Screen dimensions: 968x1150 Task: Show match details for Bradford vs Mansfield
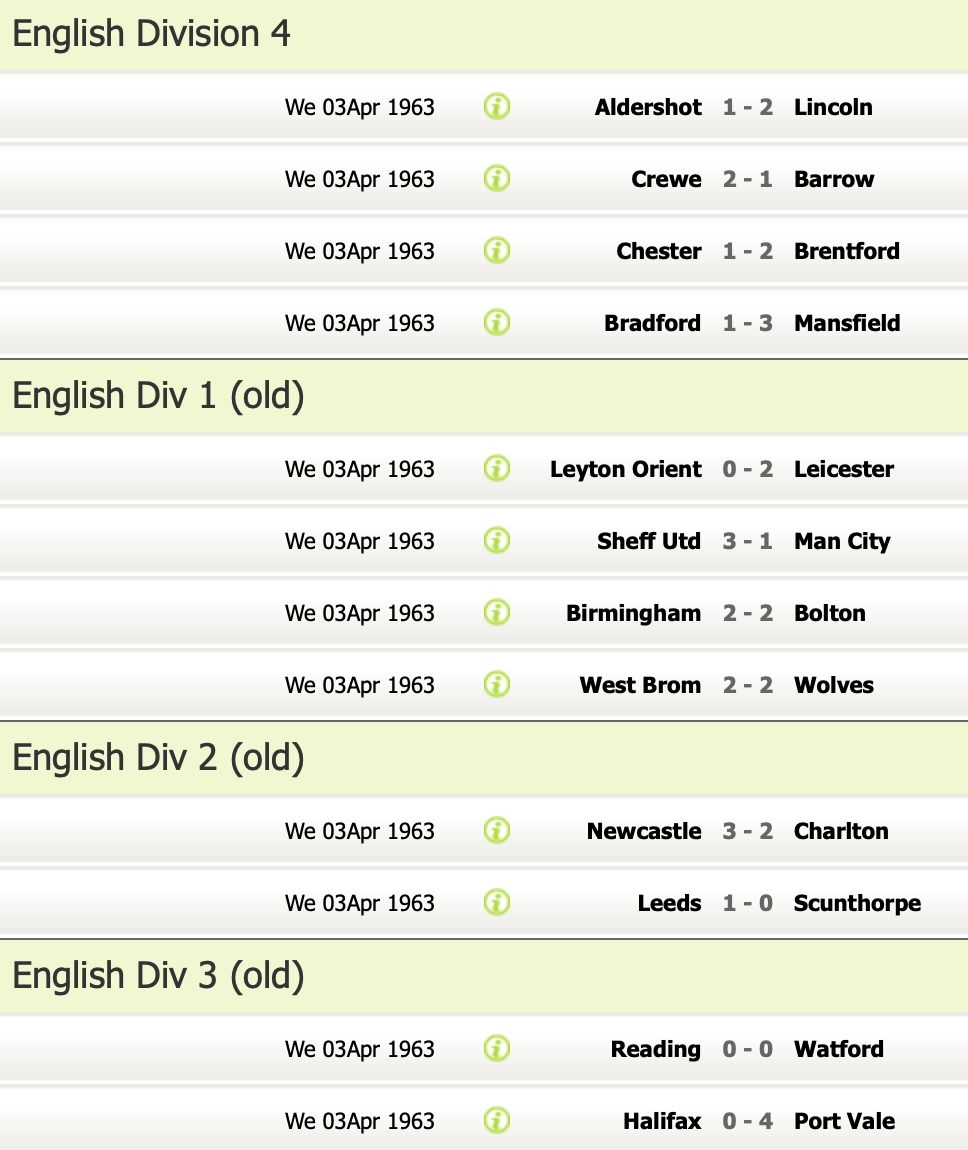coord(497,322)
